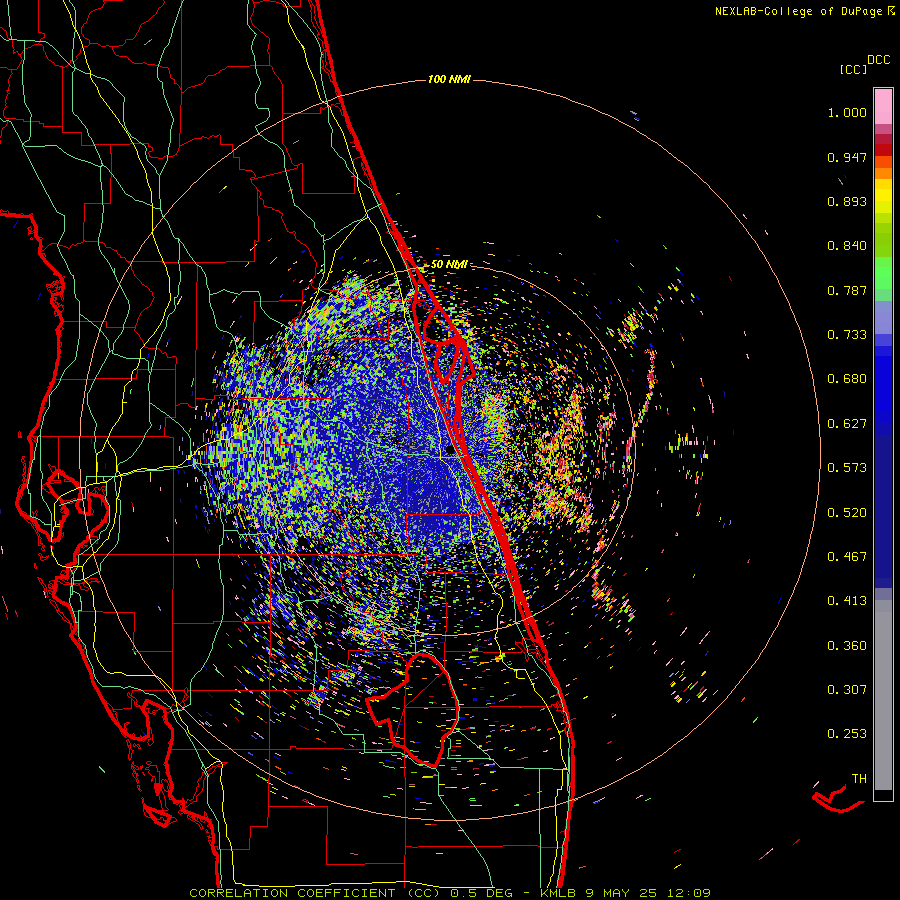
Task: Click the 0.413 scale value
Action: pos(847,601)
